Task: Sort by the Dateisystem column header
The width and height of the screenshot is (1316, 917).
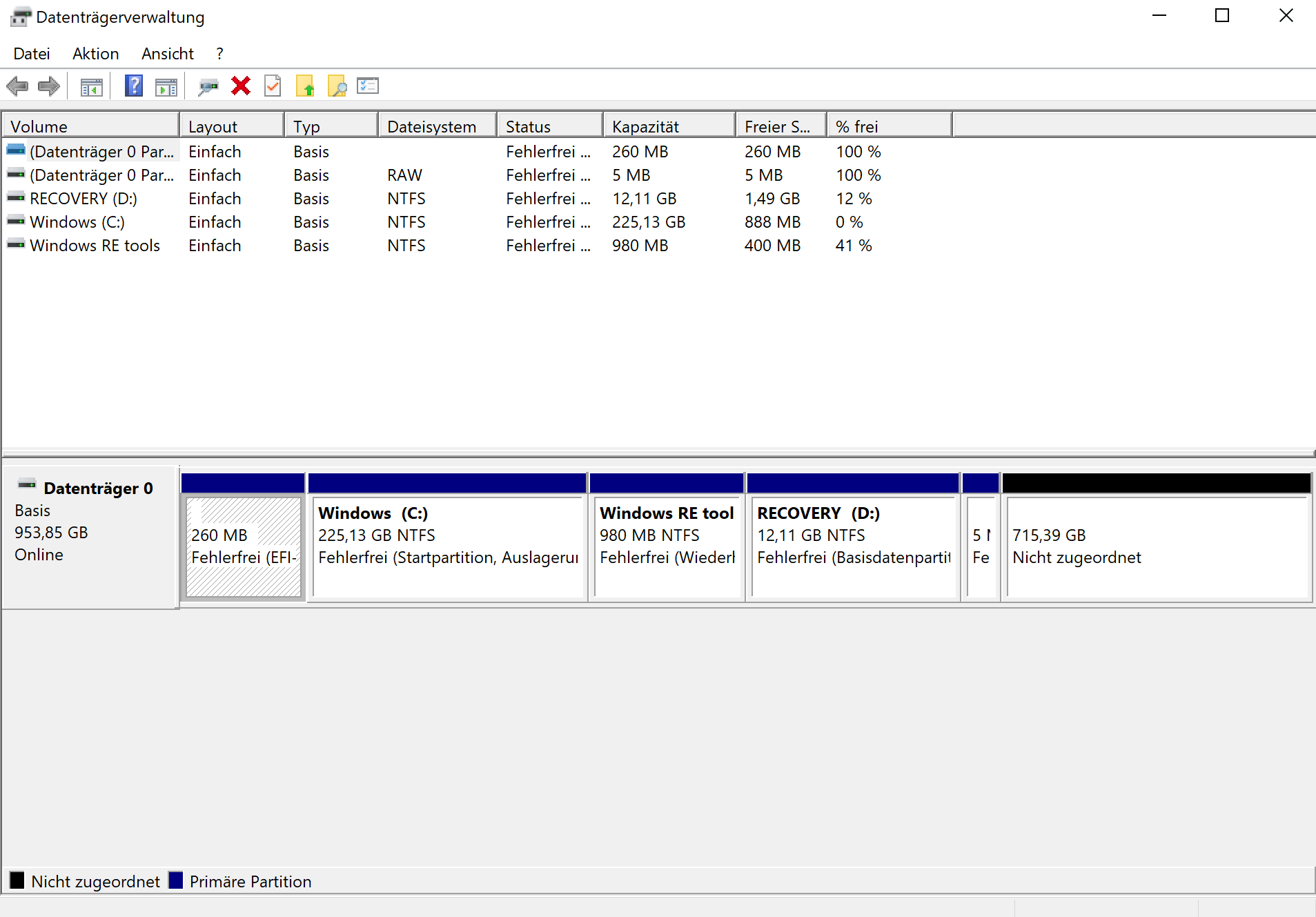Action: click(x=438, y=126)
